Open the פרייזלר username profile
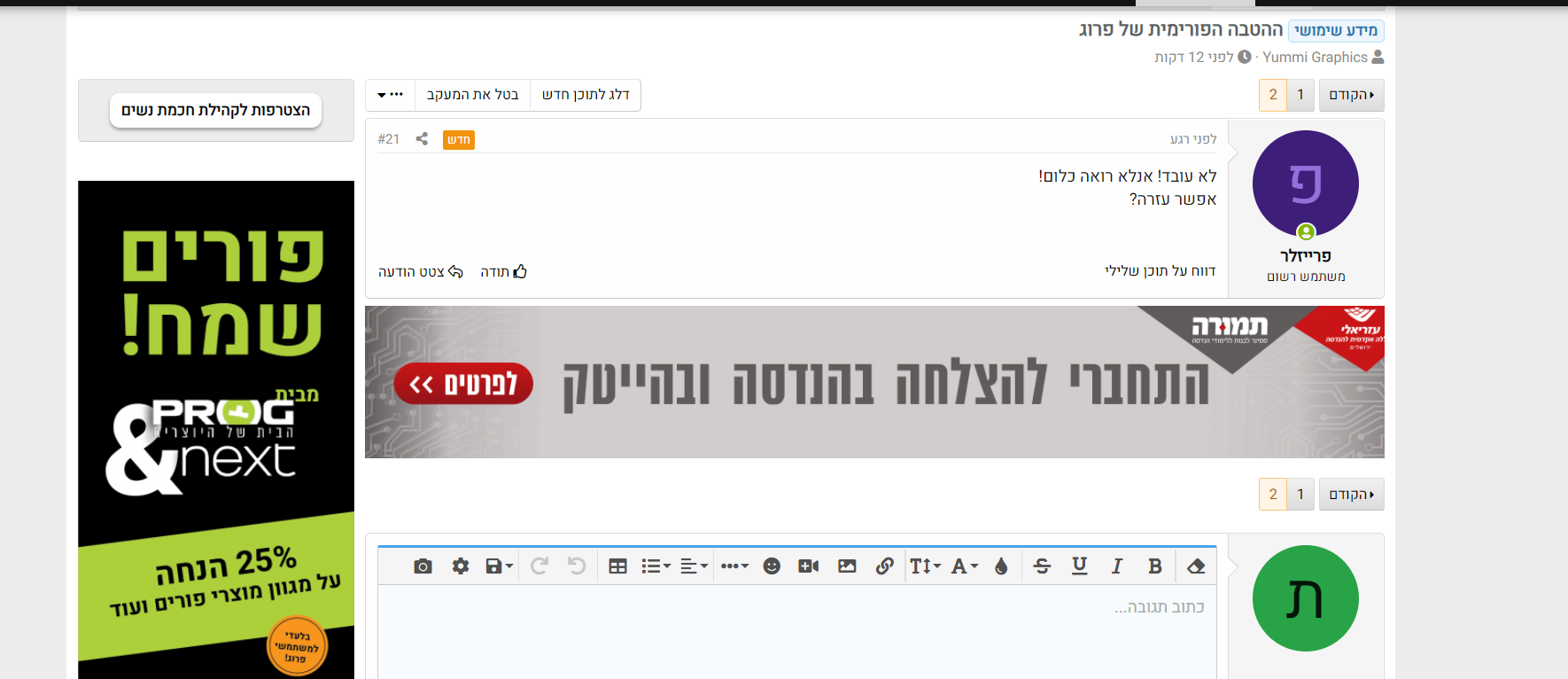The height and width of the screenshot is (679, 1568). 1306,256
